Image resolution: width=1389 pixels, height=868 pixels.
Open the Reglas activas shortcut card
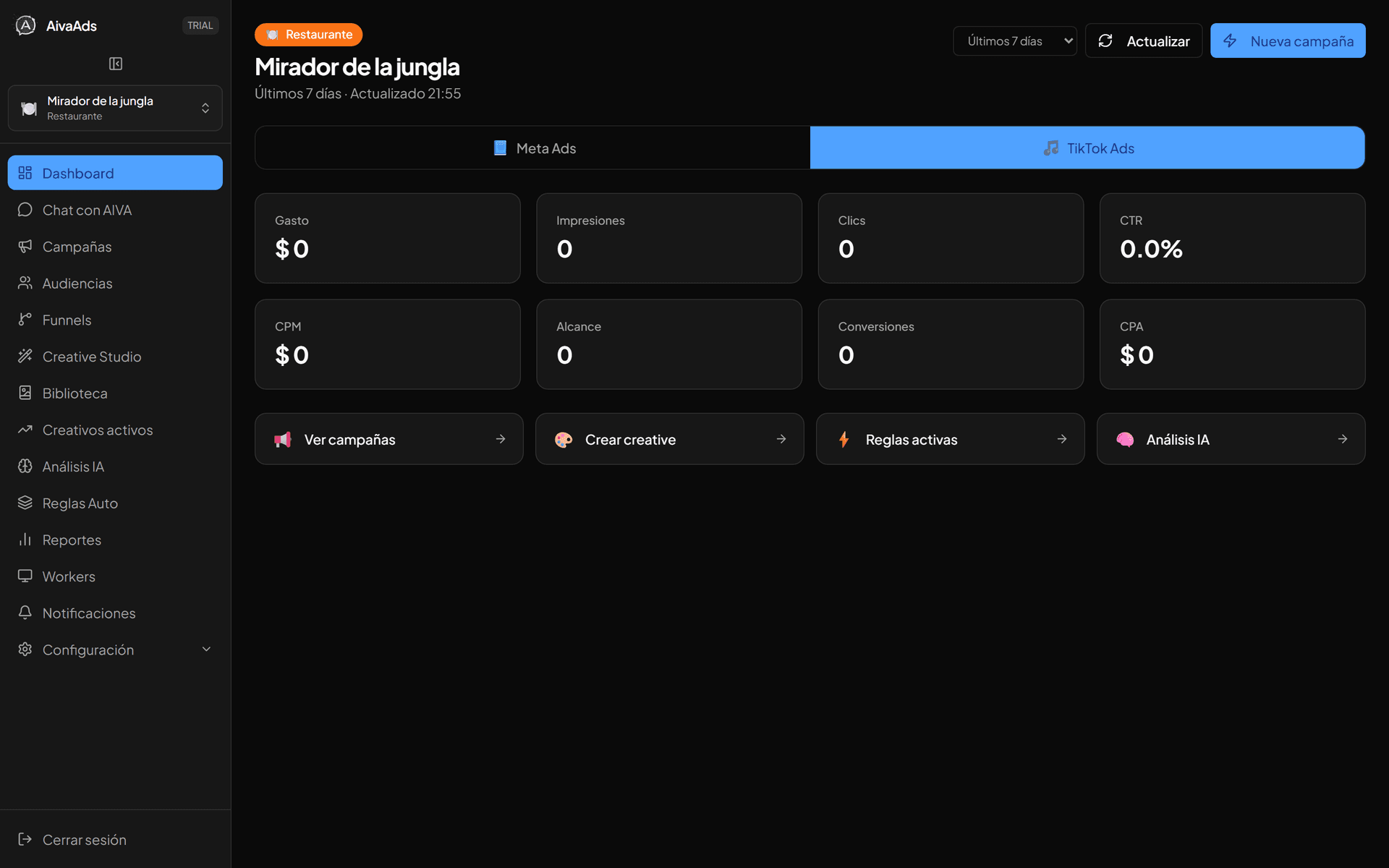[950, 439]
